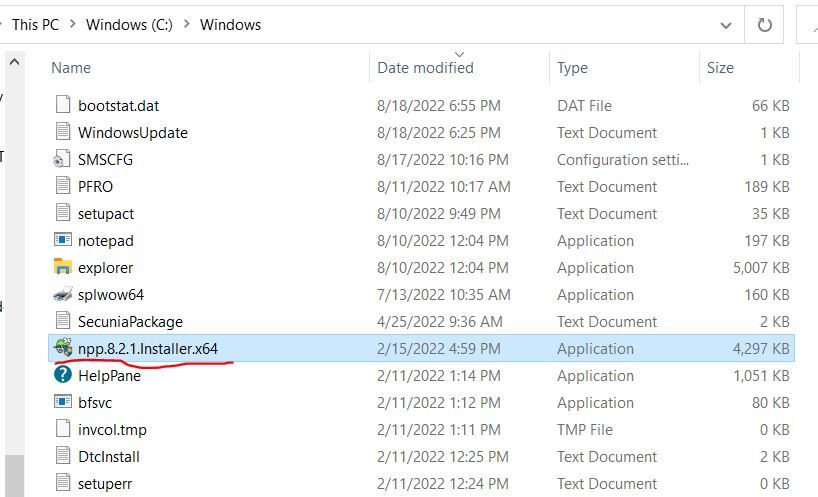Click the DtcInstall document icon
Image resolution: width=818 pixels, height=497 pixels.
click(63, 456)
